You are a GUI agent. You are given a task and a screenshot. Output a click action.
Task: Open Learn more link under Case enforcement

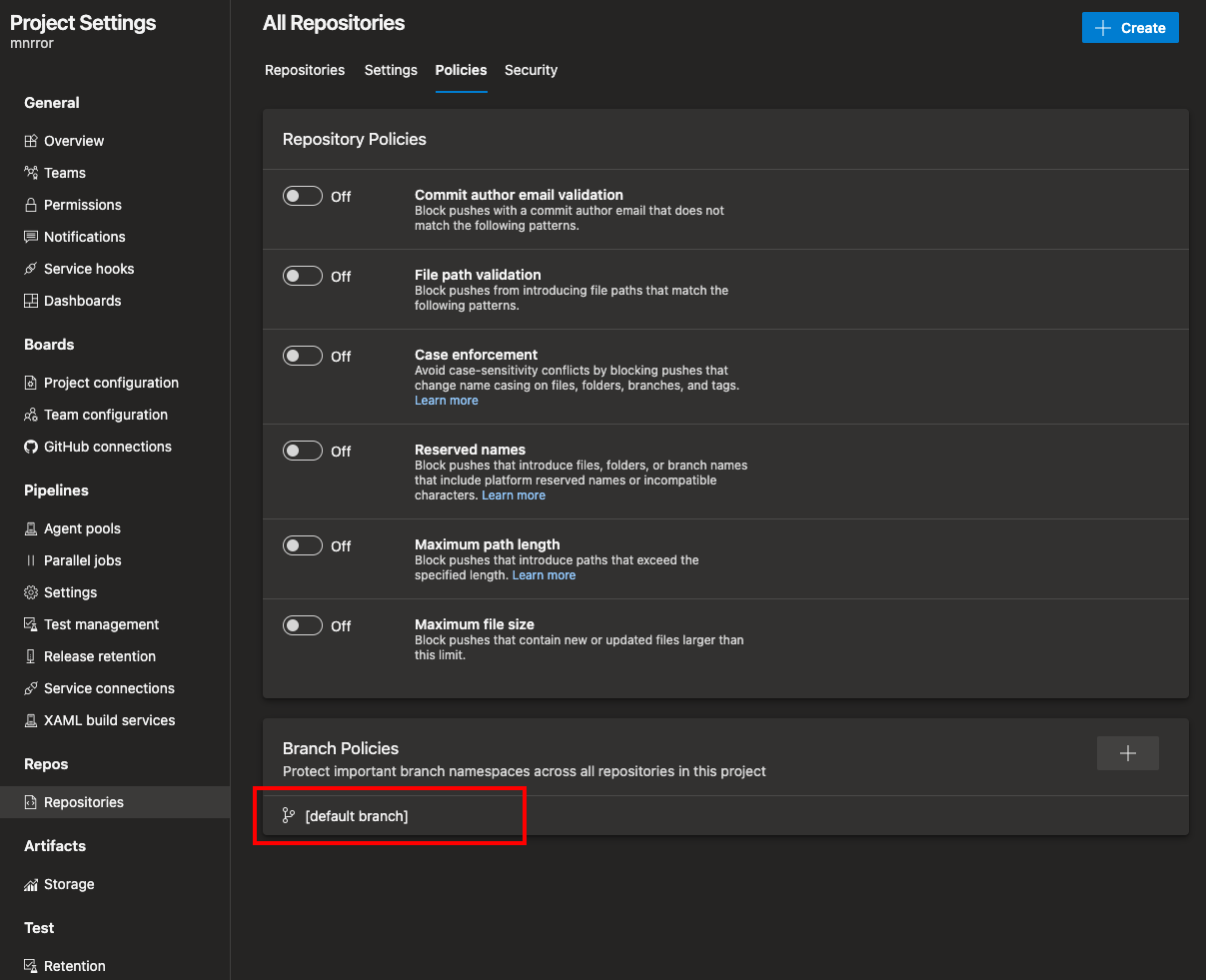(x=447, y=401)
